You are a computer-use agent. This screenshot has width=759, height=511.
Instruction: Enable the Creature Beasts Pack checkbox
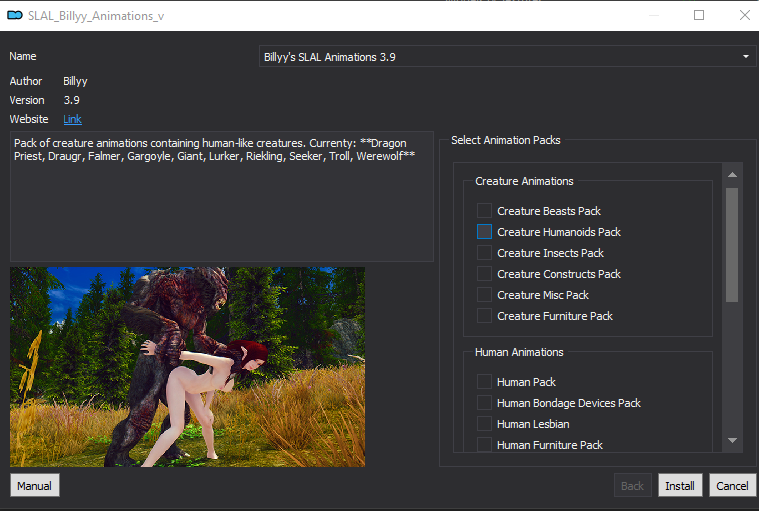pos(484,211)
